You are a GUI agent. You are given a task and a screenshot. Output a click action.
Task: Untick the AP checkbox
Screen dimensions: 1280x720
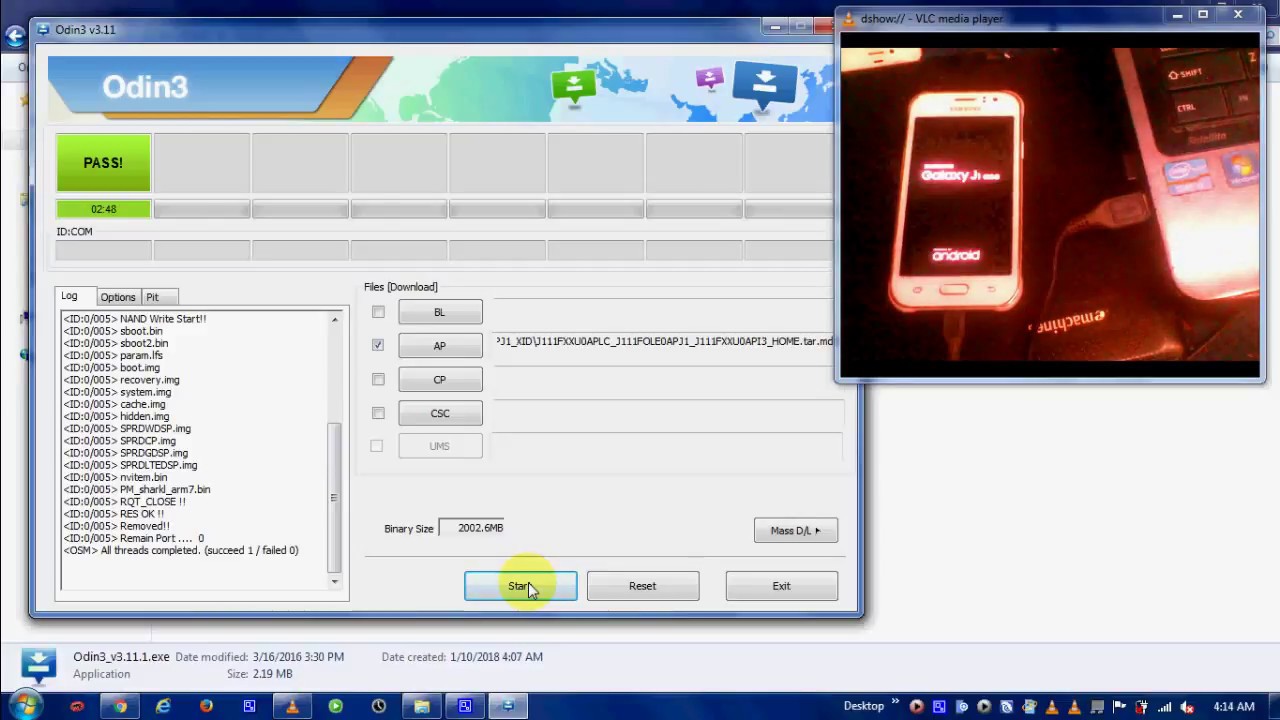(378, 345)
